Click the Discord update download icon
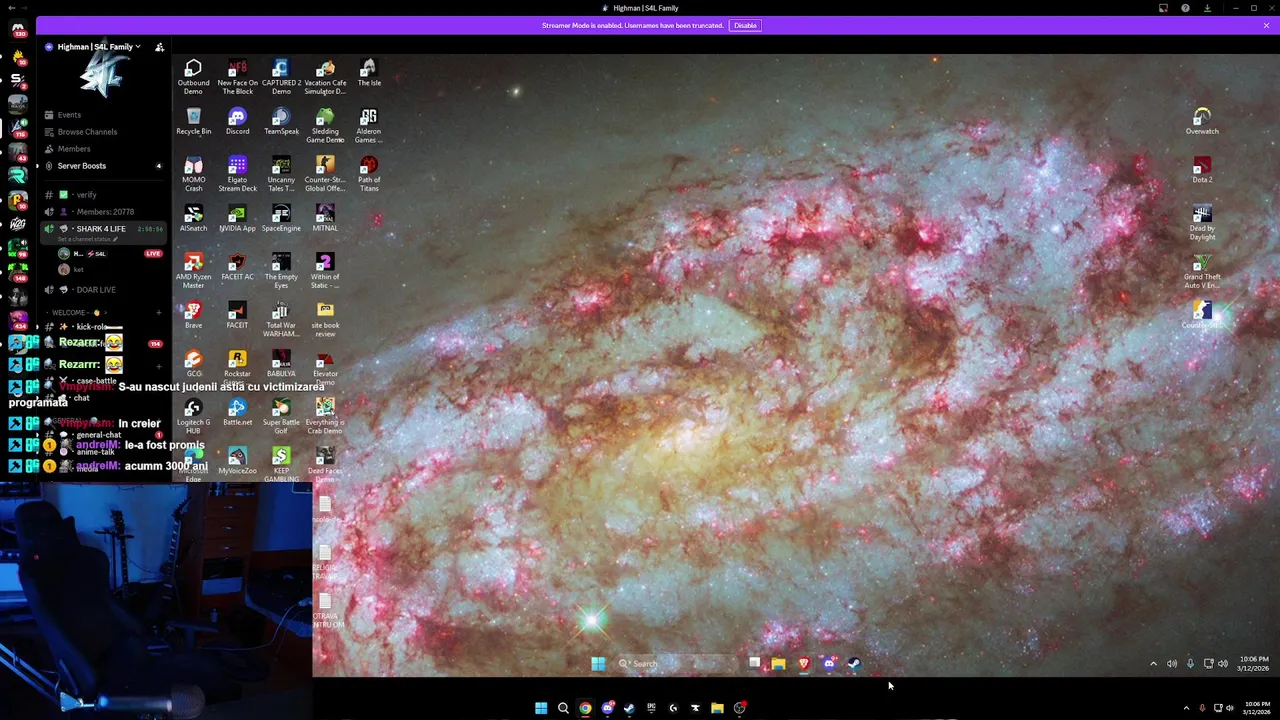The width and height of the screenshot is (1280, 720). pos(1207,8)
